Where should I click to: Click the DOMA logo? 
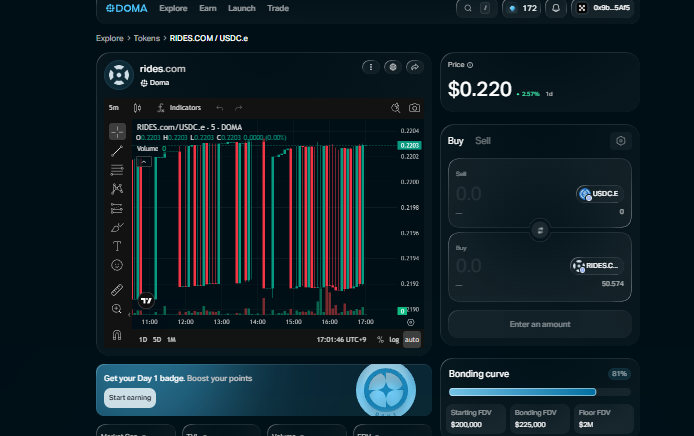127,8
